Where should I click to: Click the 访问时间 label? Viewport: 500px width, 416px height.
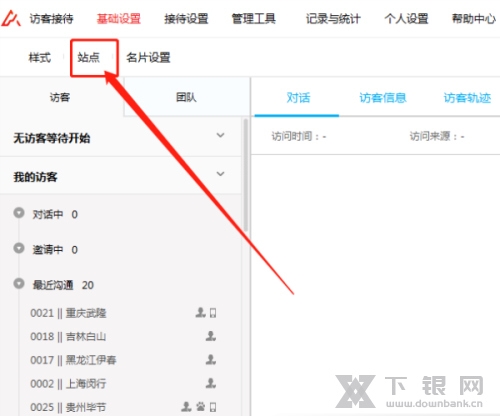(x=299, y=137)
